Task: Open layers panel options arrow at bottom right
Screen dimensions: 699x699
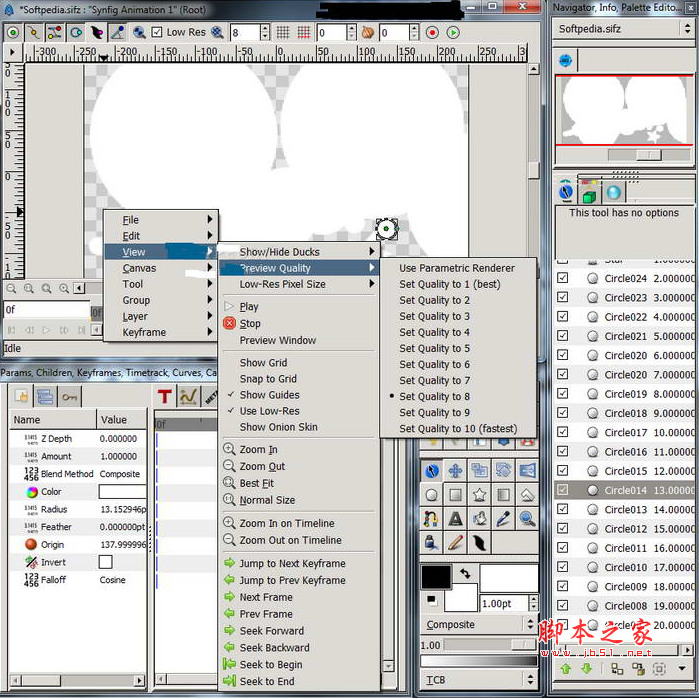Action: pyautogui.click(x=682, y=668)
